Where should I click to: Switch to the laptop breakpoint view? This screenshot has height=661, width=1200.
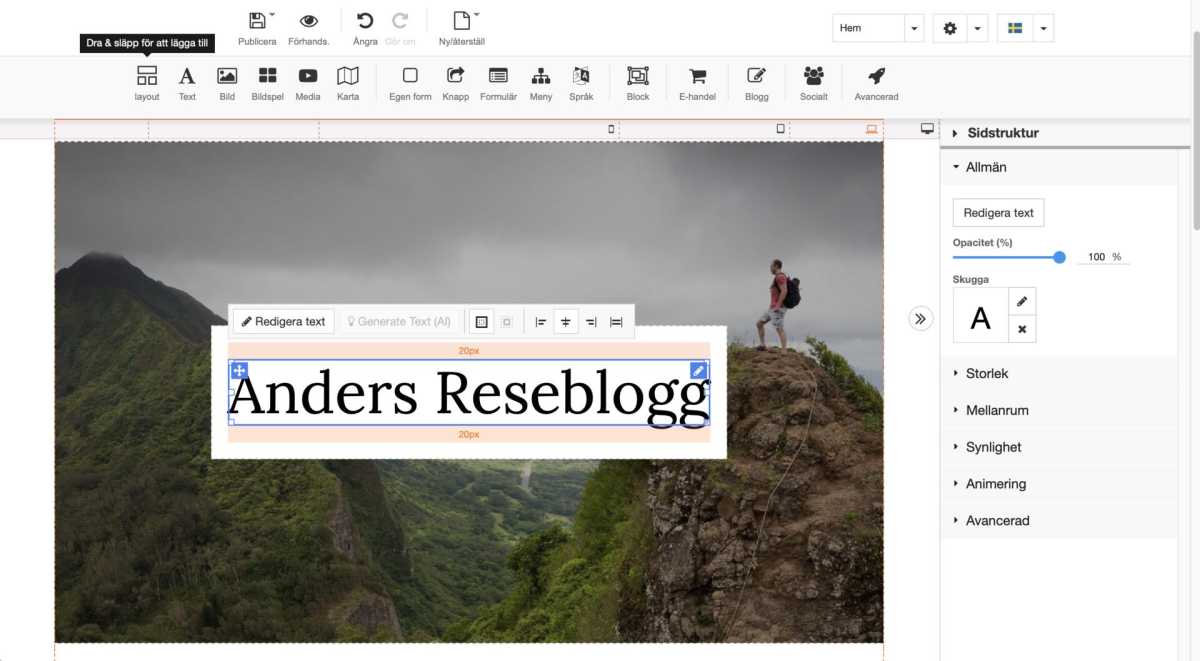point(871,129)
